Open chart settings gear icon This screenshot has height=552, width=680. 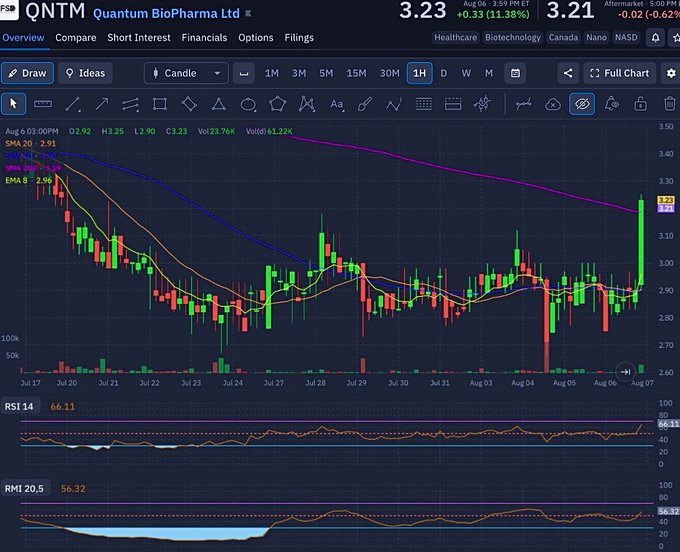point(671,73)
